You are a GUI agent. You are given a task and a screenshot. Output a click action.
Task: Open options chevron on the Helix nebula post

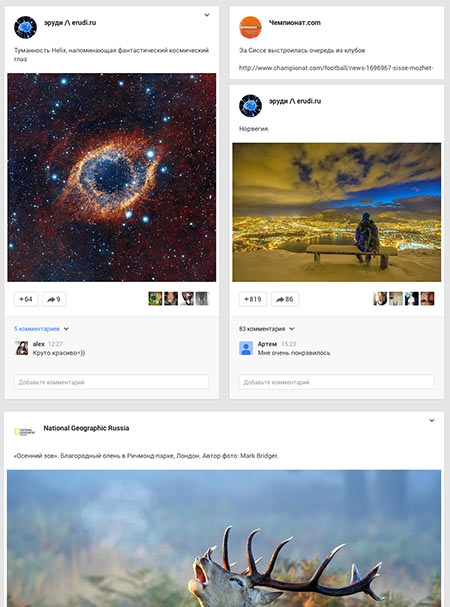207,15
